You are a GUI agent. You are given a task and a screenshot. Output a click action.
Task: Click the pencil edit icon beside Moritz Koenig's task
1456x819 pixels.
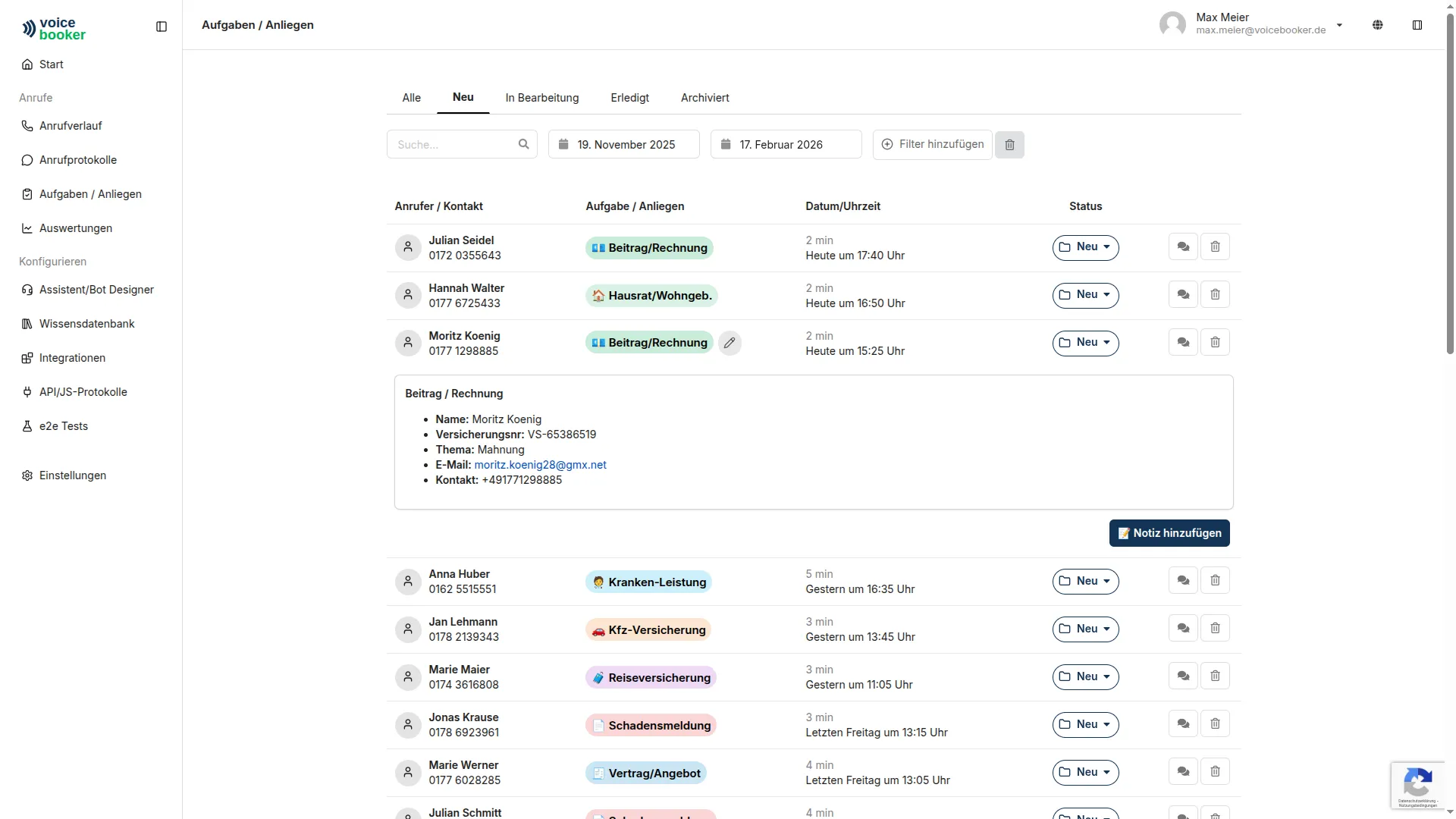pyautogui.click(x=730, y=343)
